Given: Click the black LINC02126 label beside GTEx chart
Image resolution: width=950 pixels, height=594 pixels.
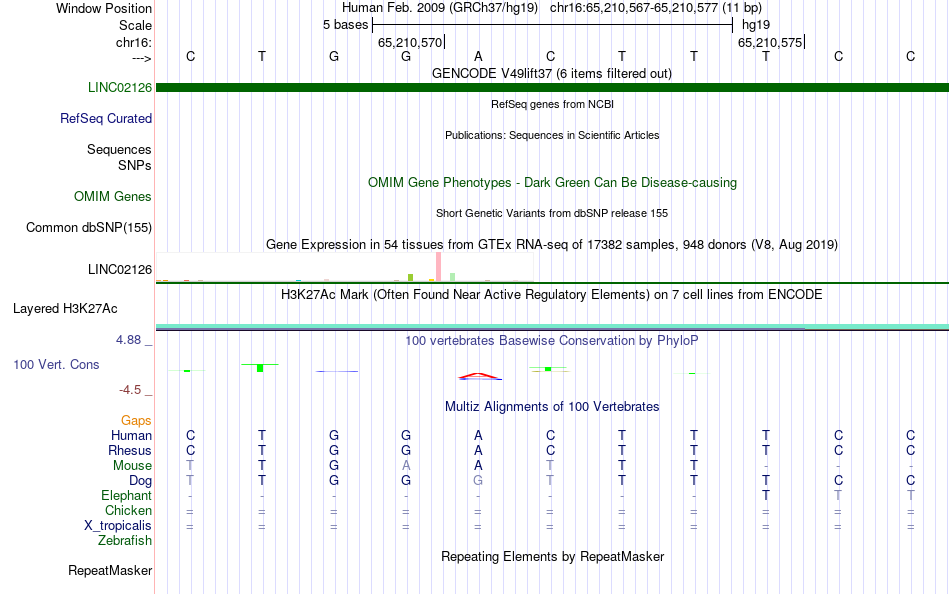Looking at the screenshot, I should coord(119,269).
